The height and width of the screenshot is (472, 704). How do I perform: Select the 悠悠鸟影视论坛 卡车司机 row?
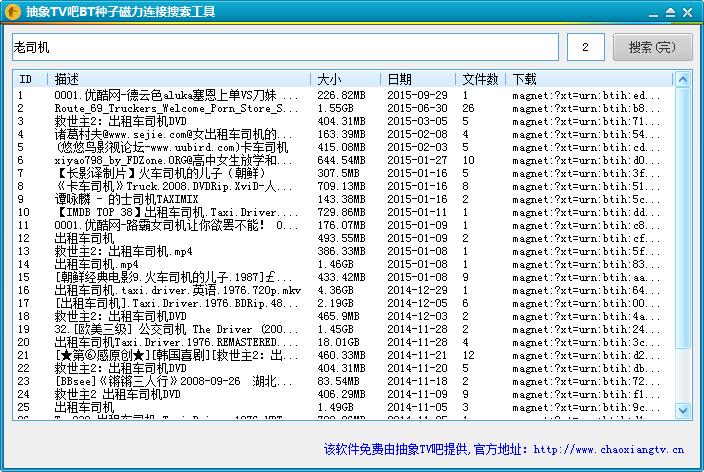point(343,147)
